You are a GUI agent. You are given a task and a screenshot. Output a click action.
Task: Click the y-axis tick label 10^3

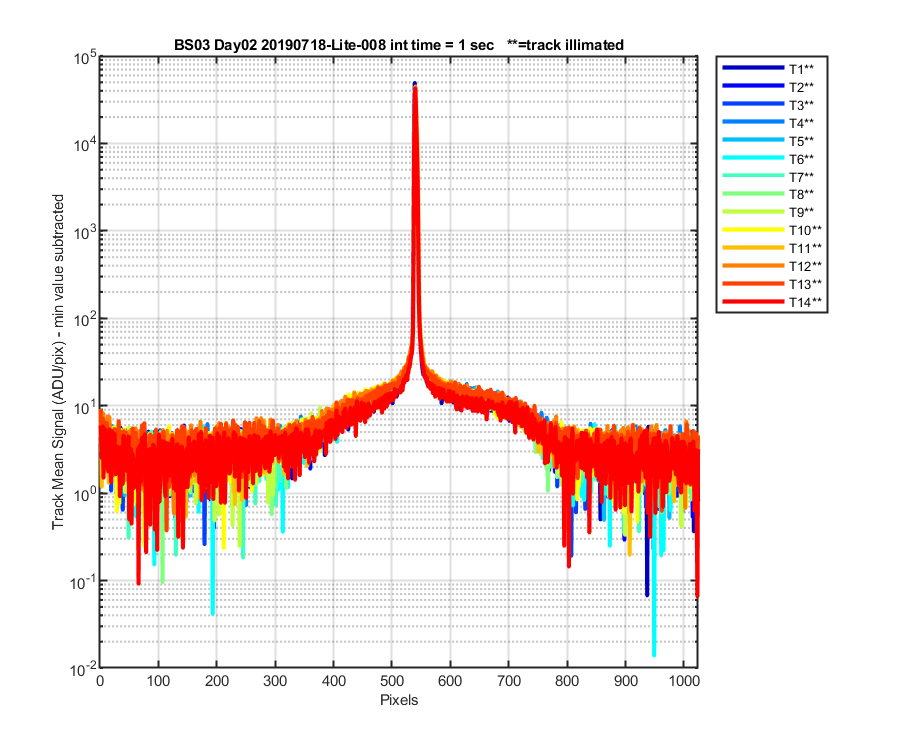[85, 232]
